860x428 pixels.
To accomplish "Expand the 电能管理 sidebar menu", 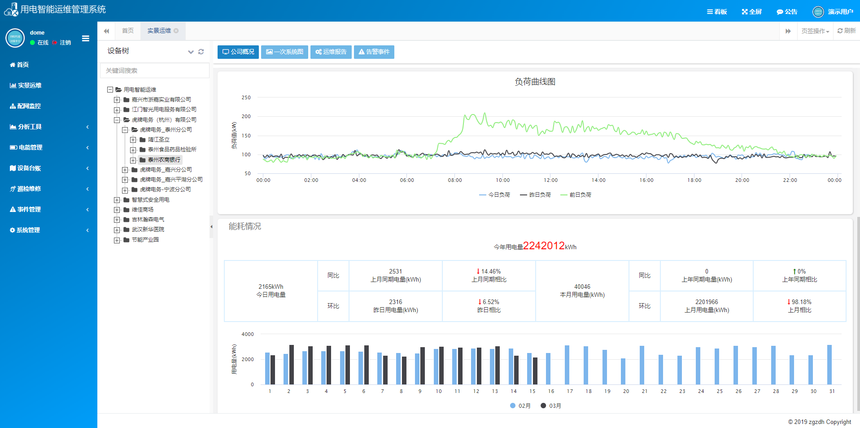I will 48,148.
